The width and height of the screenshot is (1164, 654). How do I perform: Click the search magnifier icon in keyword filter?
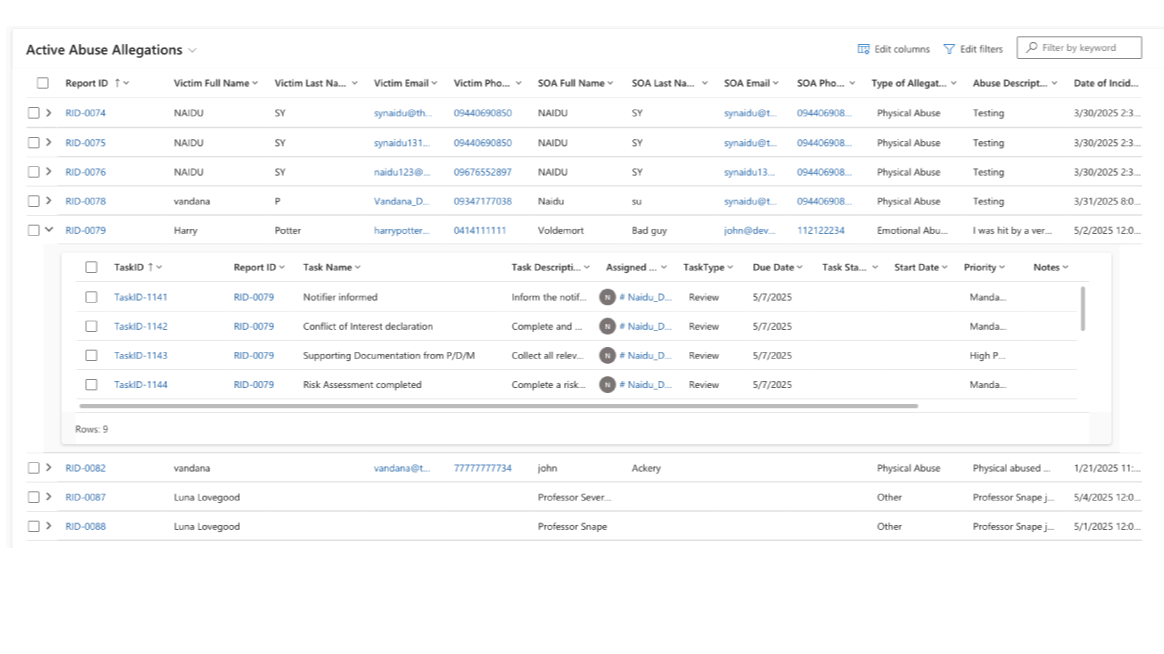coord(1032,48)
